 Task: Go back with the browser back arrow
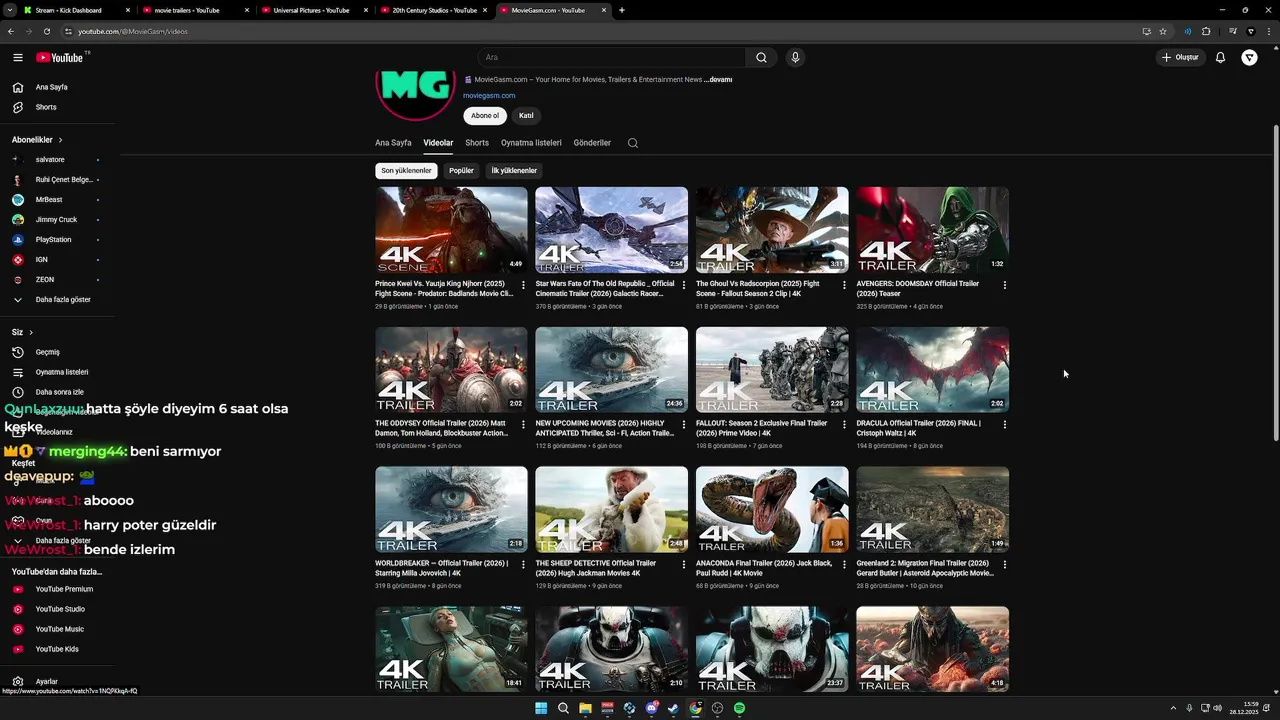click(11, 31)
